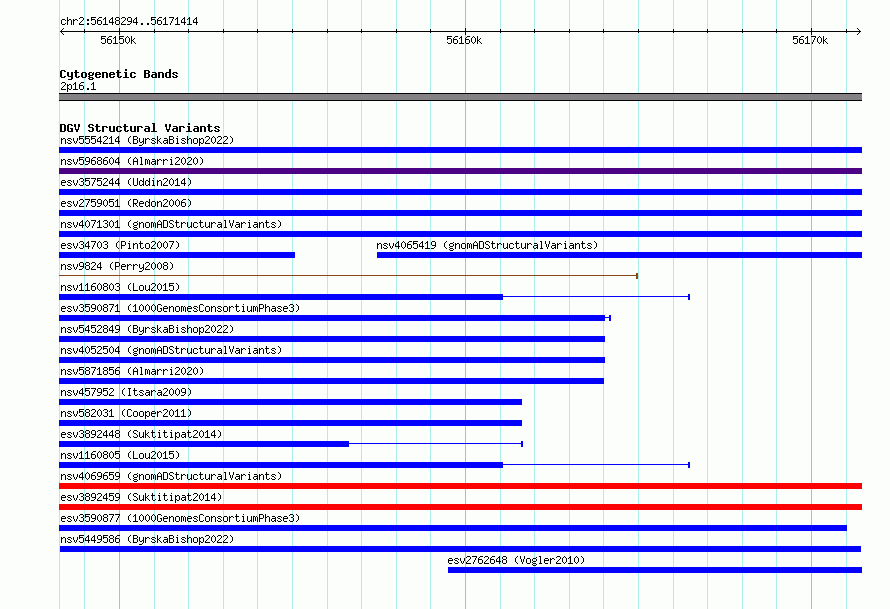Click the esv34703 (Pinto2007) label
Screen dimensions: 890x609
pyautogui.click(x=120, y=245)
